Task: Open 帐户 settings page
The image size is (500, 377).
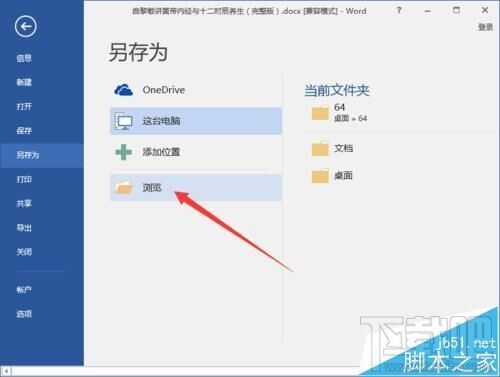Action: [24, 290]
